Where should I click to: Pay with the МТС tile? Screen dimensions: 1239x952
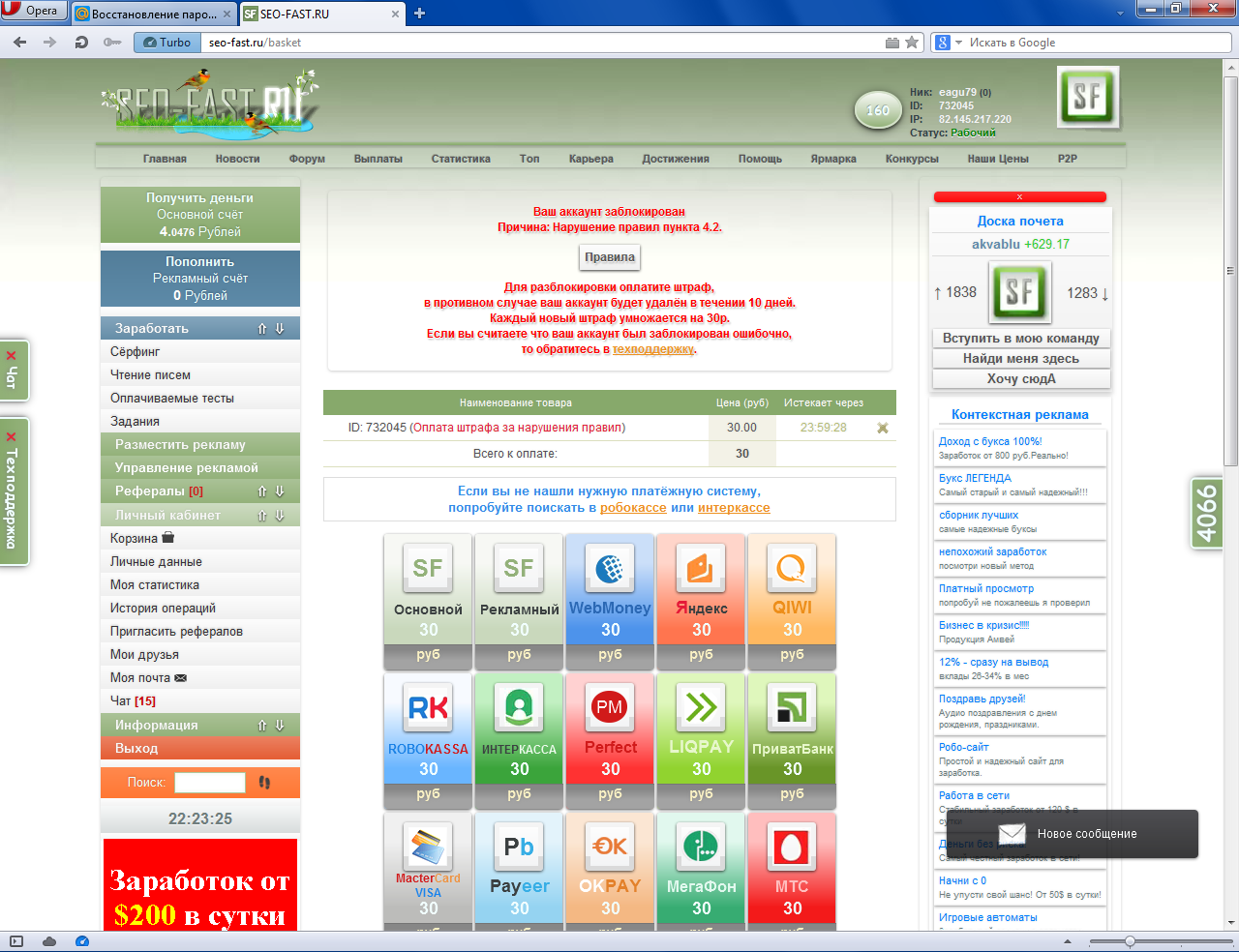point(792,872)
